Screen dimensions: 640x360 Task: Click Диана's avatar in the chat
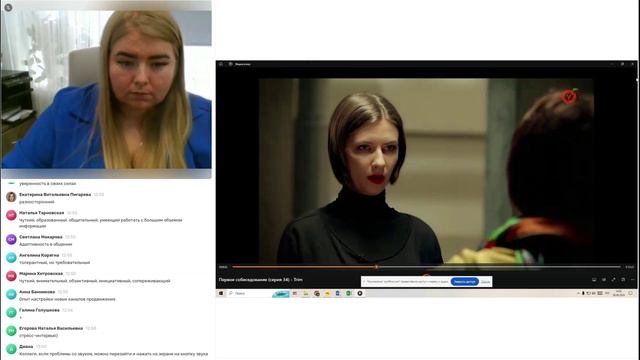tap(11, 349)
